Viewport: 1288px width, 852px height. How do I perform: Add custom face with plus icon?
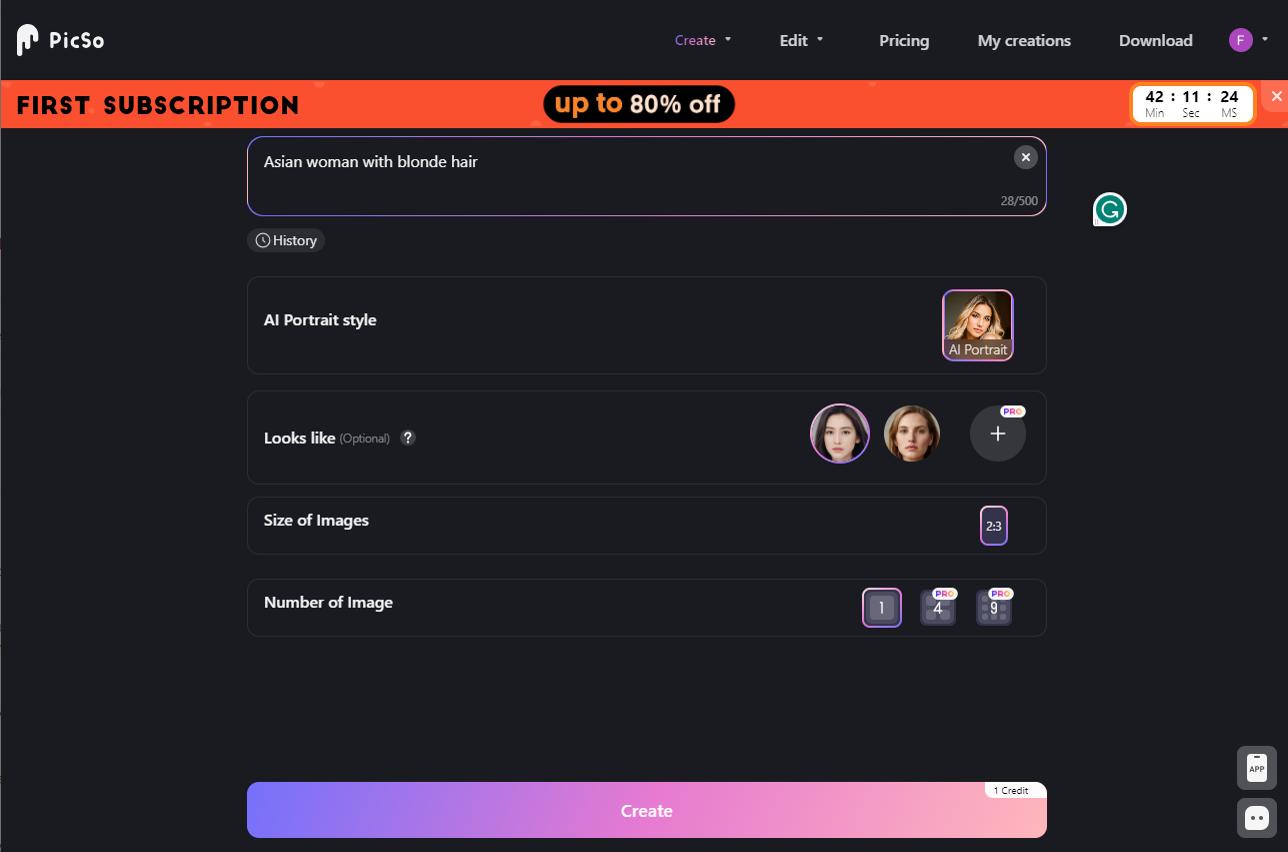[997, 434]
